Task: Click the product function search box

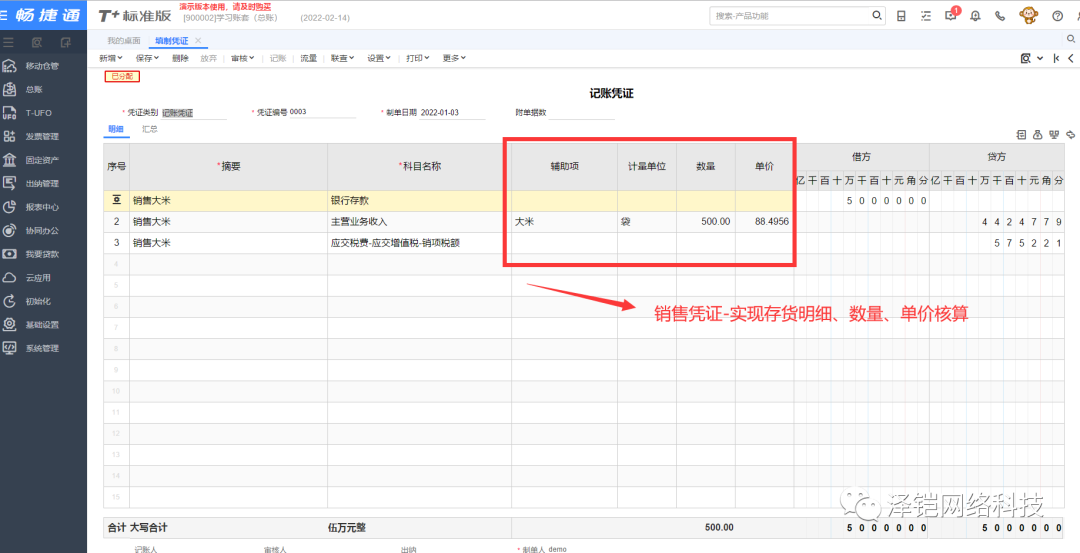Action: [790, 16]
